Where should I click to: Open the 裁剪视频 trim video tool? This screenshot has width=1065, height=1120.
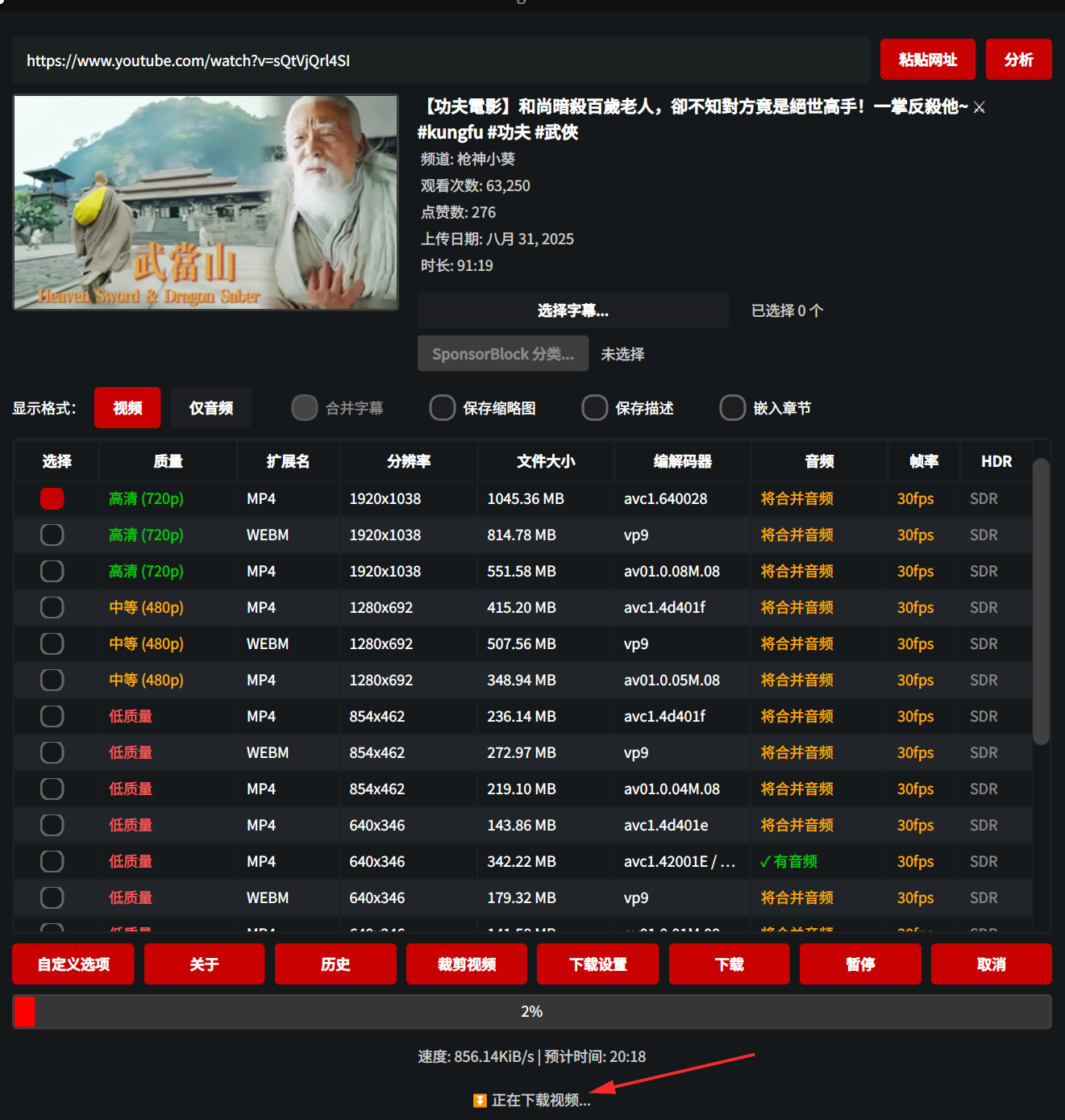pyautogui.click(x=467, y=964)
